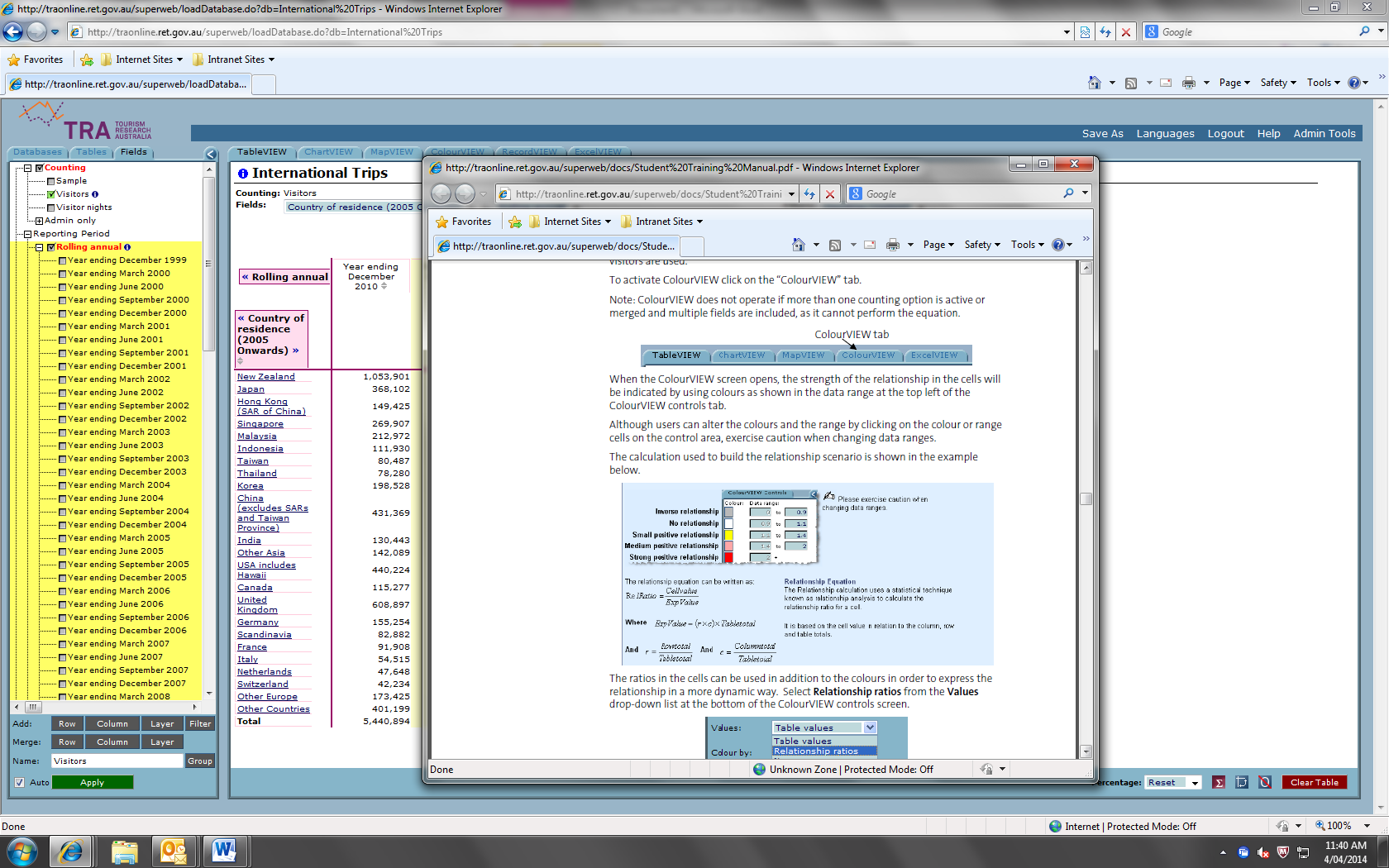Tick Year ending June 2005 checkbox

click(62, 551)
